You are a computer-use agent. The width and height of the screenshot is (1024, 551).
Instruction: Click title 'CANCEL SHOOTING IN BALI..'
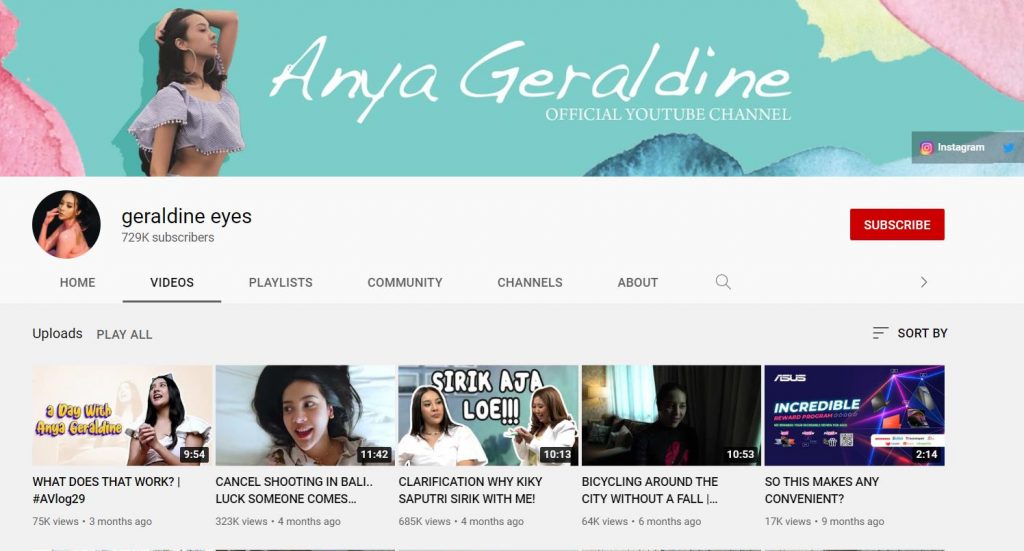coord(294,490)
